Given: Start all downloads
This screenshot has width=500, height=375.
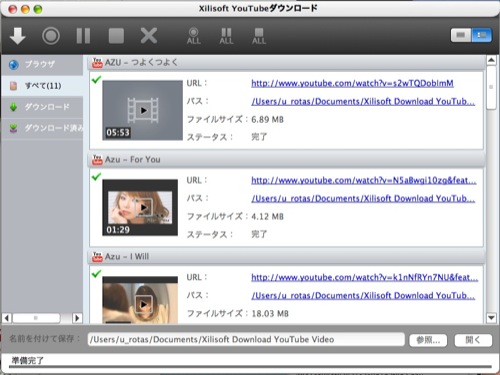Looking at the screenshot, I should 194,36.
